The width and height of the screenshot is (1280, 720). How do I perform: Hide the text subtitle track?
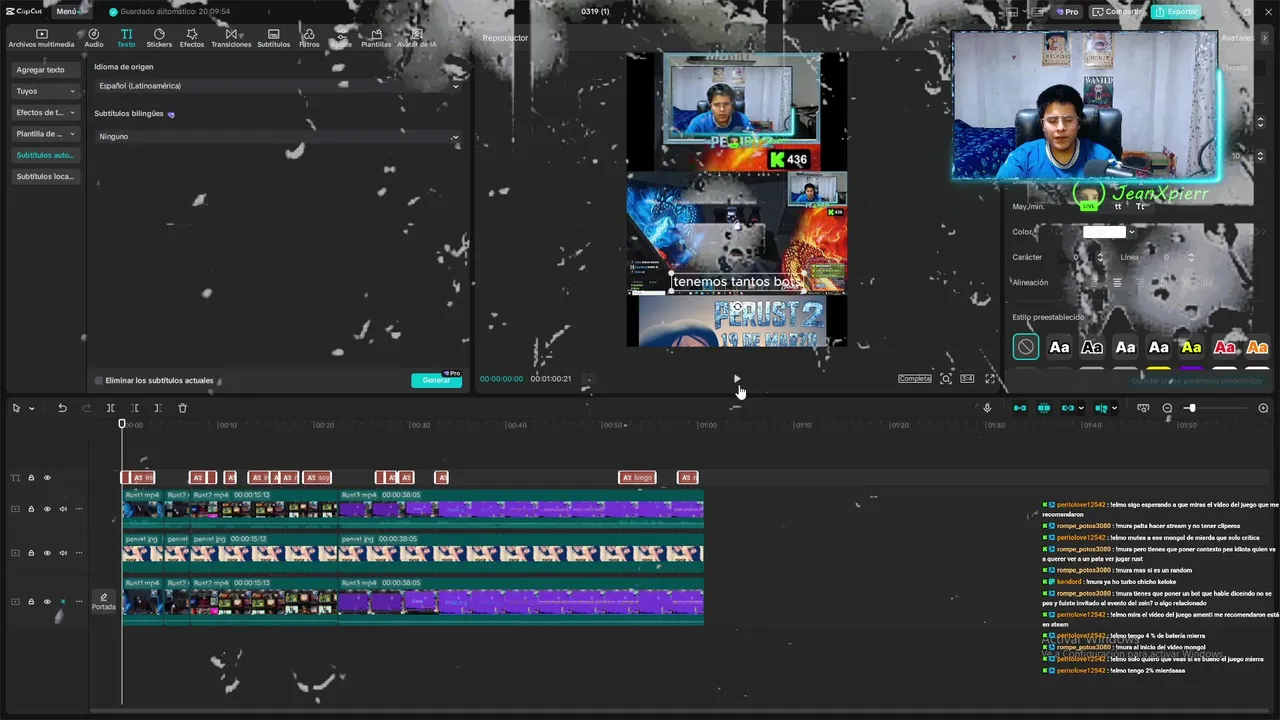tap(47, 478)
